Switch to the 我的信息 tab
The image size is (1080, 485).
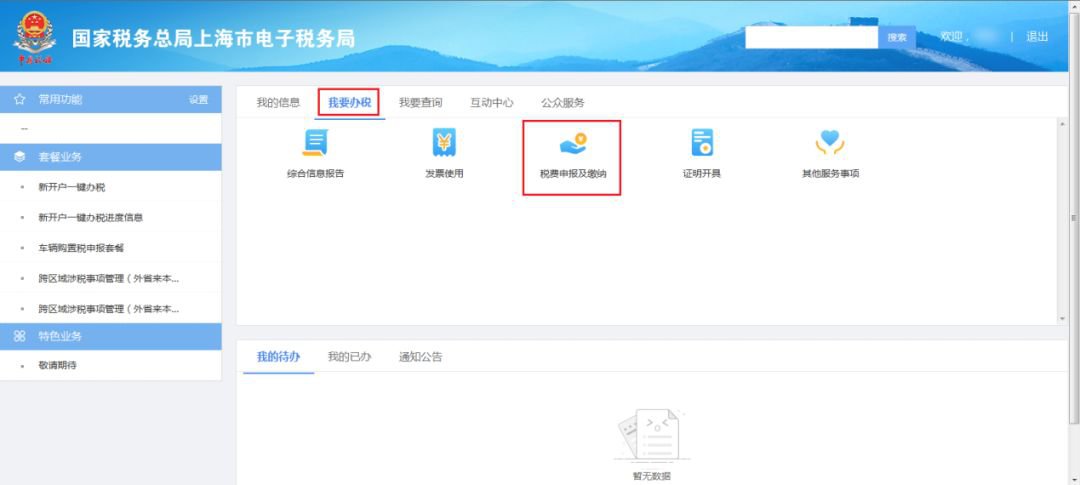[277, 102]
